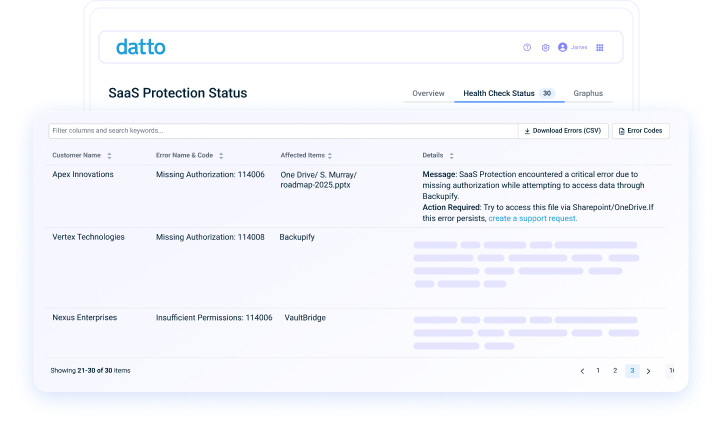The image size is (722, 433).
Task: Click the Showing 21-30 of 30 items text
Action: pos(90,370)
